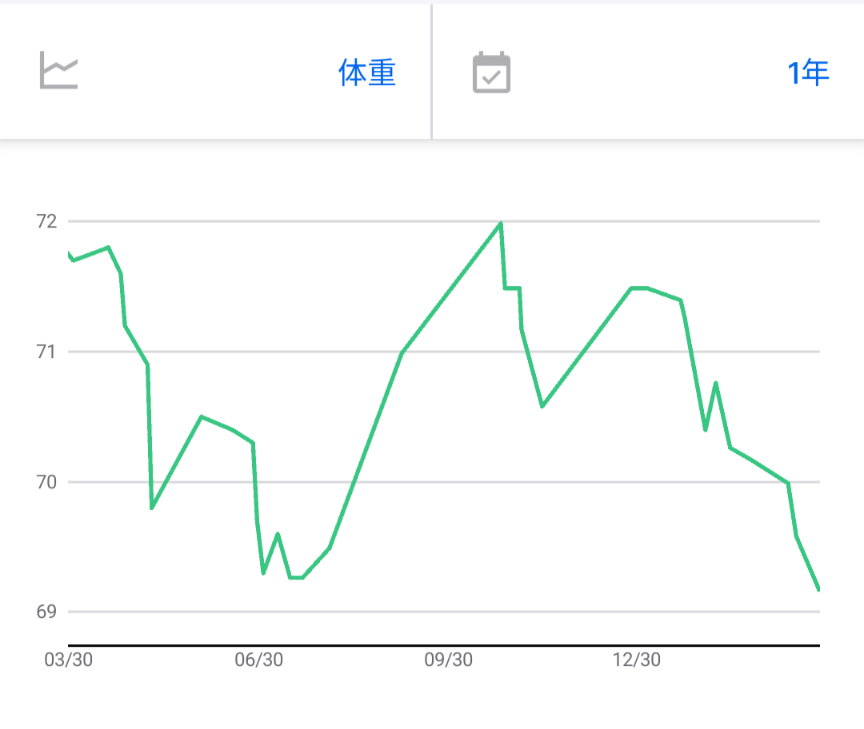This screenshot has height=729, width=864.
Task: Select the 03/30 date label
Action: pyautogui.click(x=69, y=660)
